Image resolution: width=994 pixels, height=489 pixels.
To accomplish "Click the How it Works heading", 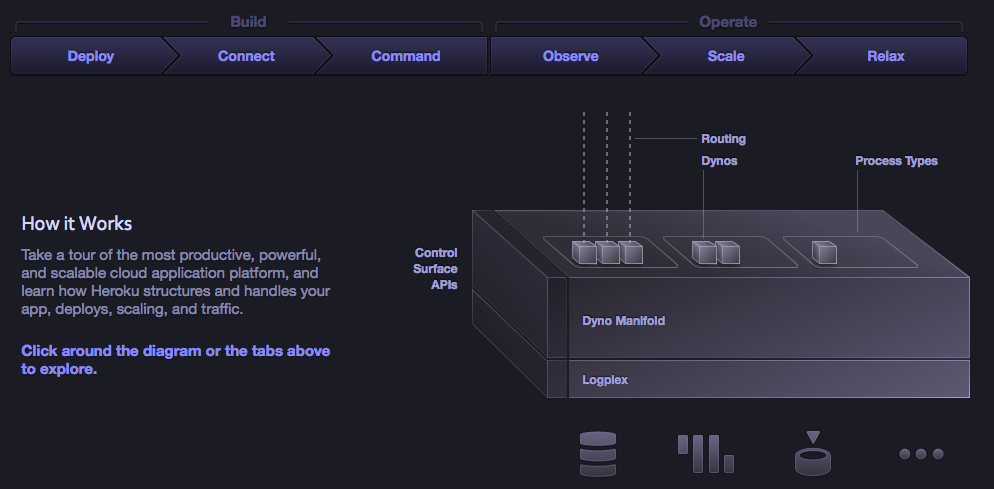I will [x=77, y=223].
